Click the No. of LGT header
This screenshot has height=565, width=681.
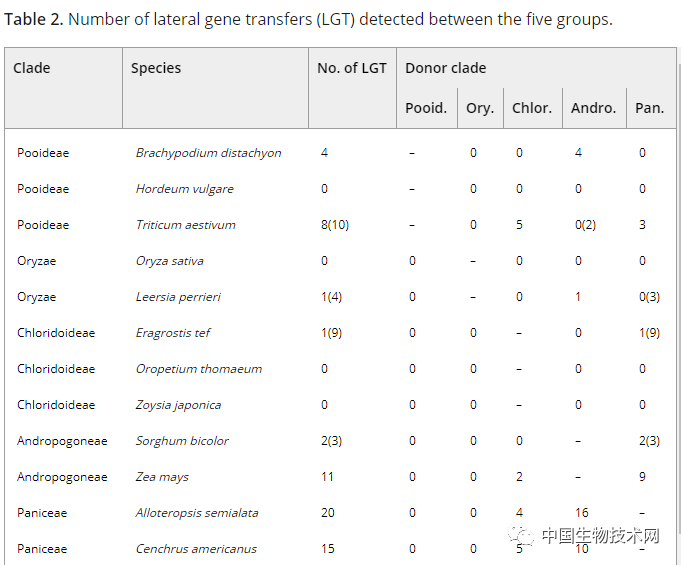[352, 68]
